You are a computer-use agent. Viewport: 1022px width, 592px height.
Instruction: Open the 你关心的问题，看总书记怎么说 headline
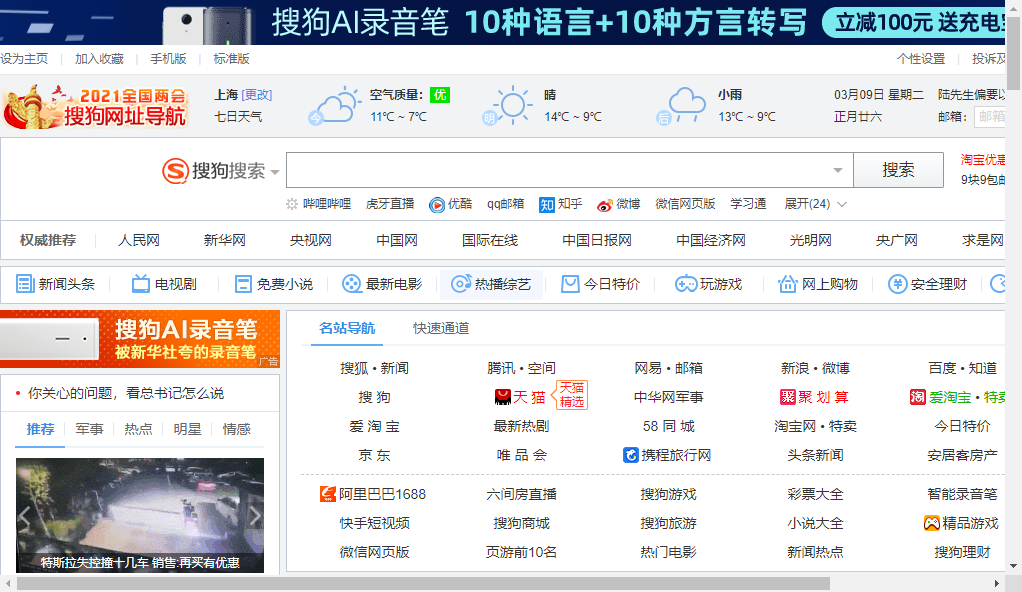tap(126, 393)
